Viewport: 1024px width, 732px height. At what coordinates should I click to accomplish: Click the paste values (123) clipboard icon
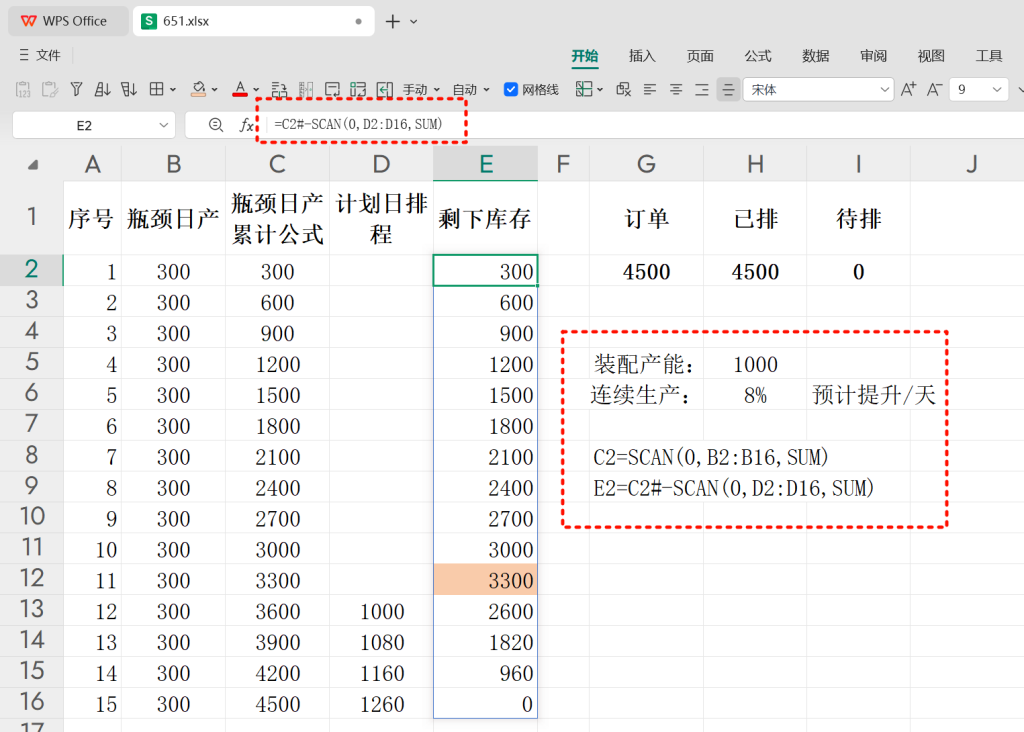tap(23, 89)
